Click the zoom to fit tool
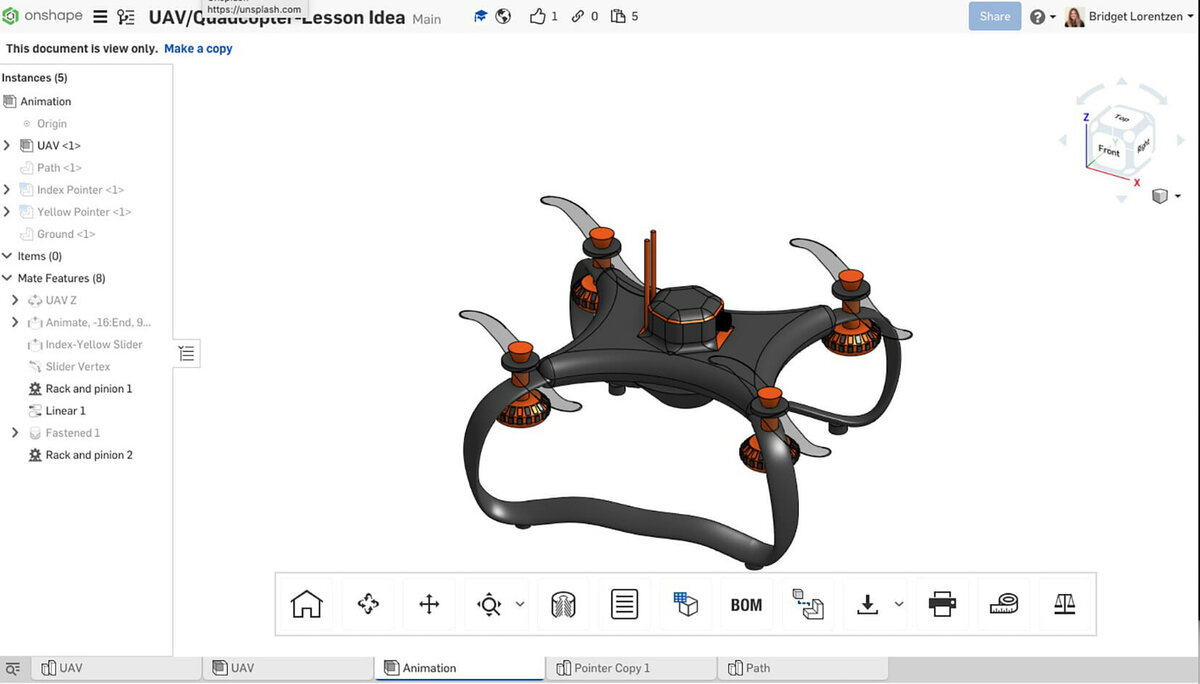 [489, 604]
